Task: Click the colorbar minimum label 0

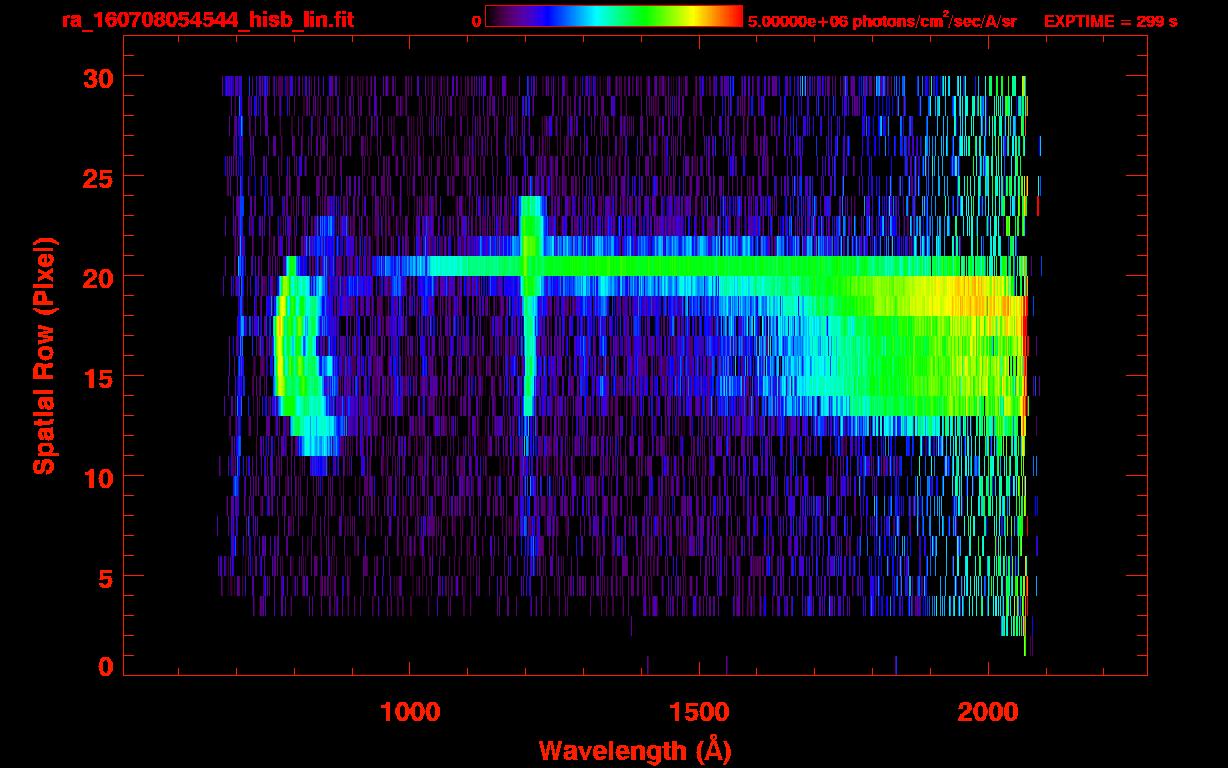Action: pos(476,21)
